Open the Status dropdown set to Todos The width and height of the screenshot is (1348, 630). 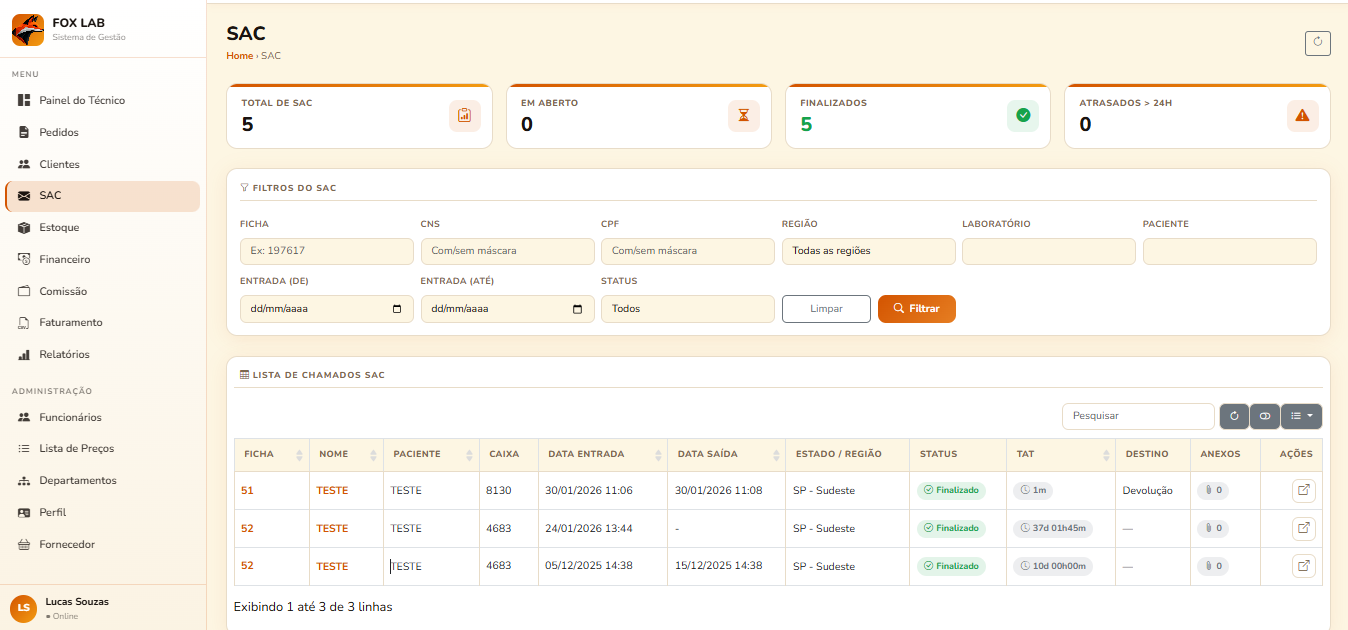687,309
